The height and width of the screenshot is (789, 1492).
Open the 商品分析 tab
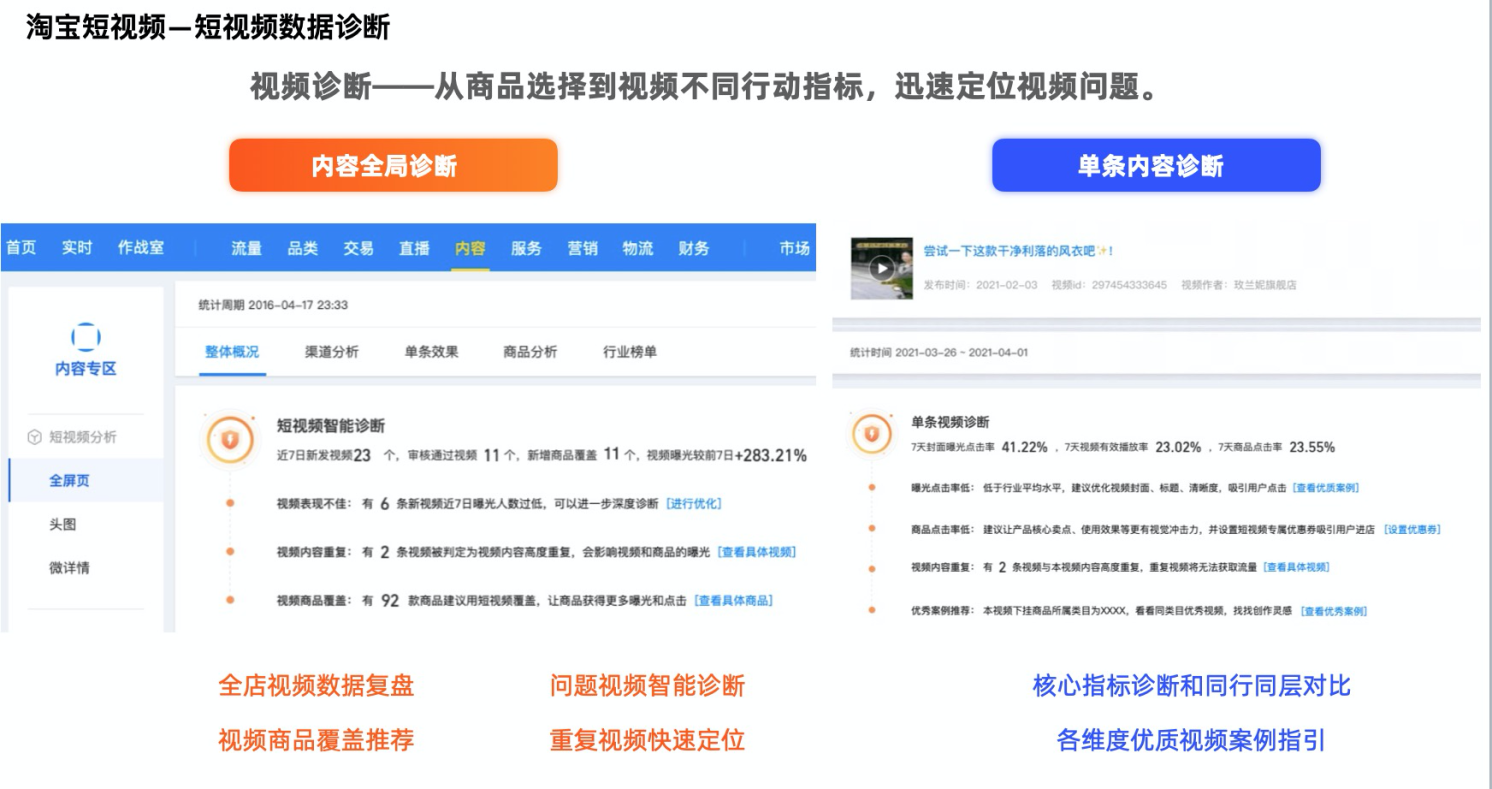coord(530,352)
